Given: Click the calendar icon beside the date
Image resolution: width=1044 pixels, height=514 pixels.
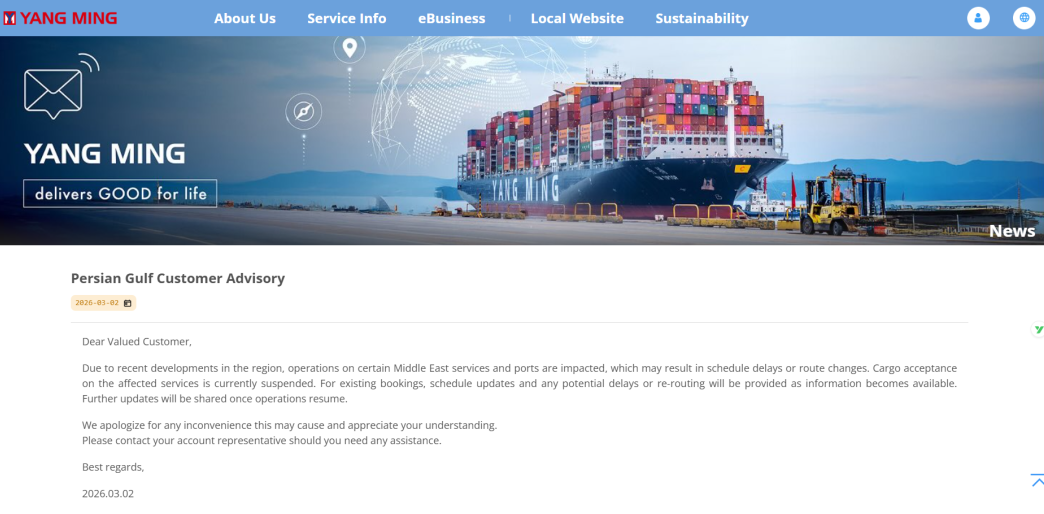Looking at the screenshot, I should (128, 303).
